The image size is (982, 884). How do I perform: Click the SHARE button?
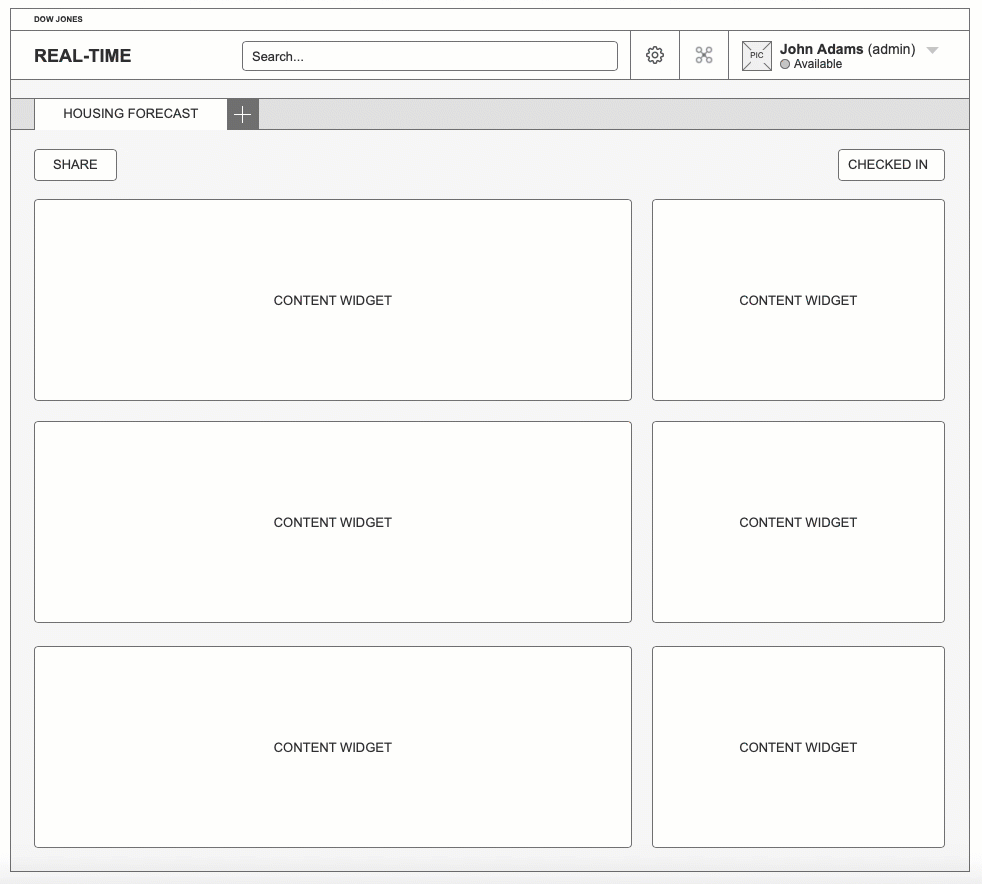[75, 165]
